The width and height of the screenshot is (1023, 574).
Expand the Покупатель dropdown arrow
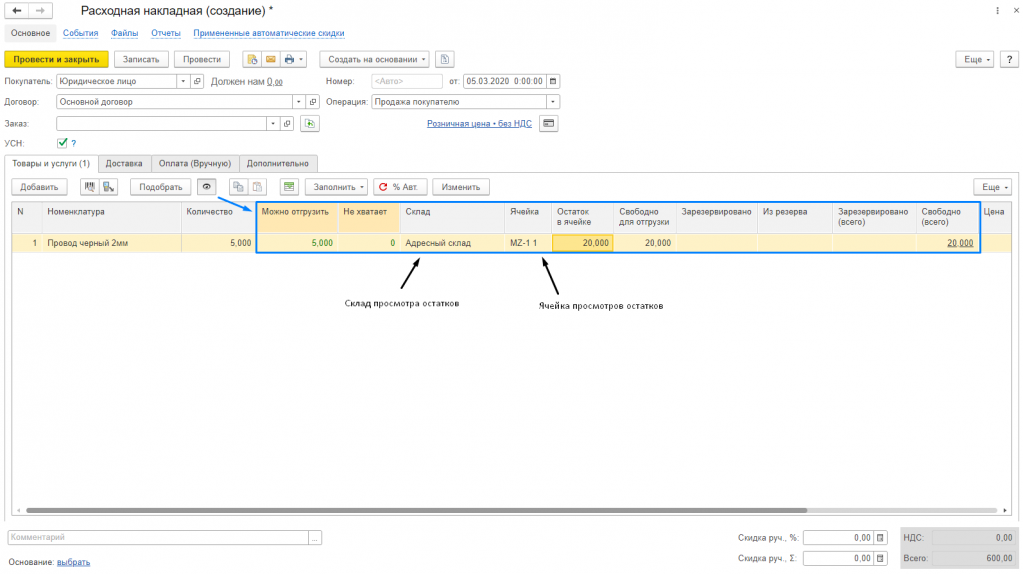183,82
